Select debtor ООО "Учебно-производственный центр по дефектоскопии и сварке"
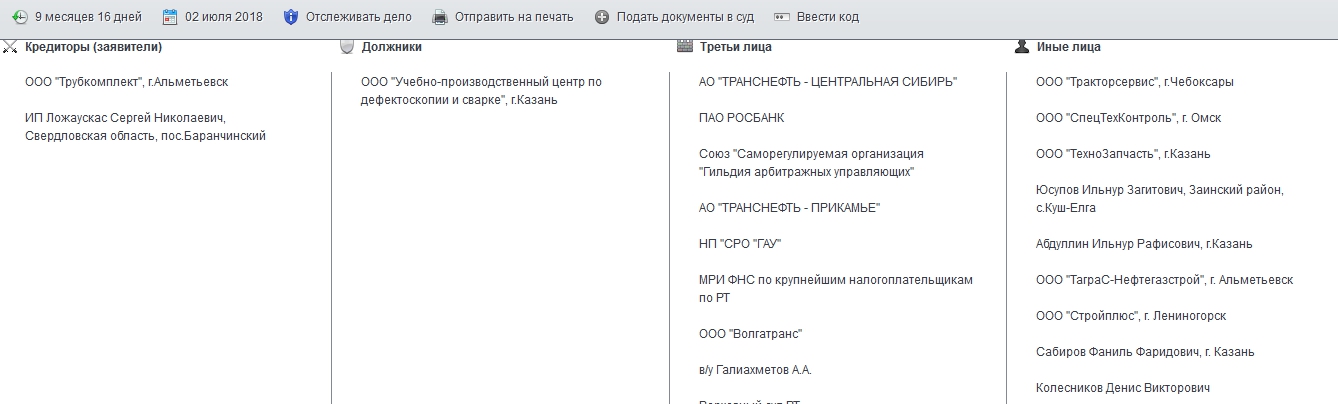The width and height of the screenshot is (1338, 404). click(x=482, y=91)
